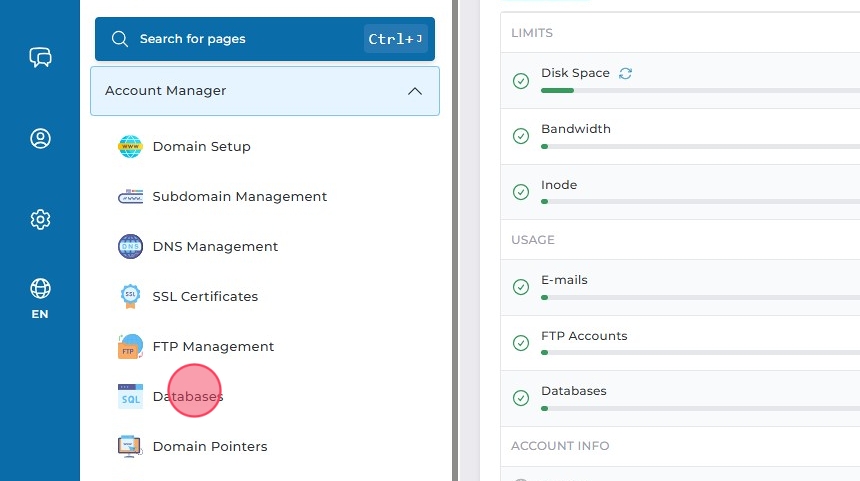Click the FTP Management folder icon
This screenshot has height=481, width=860.
(130, 347)
